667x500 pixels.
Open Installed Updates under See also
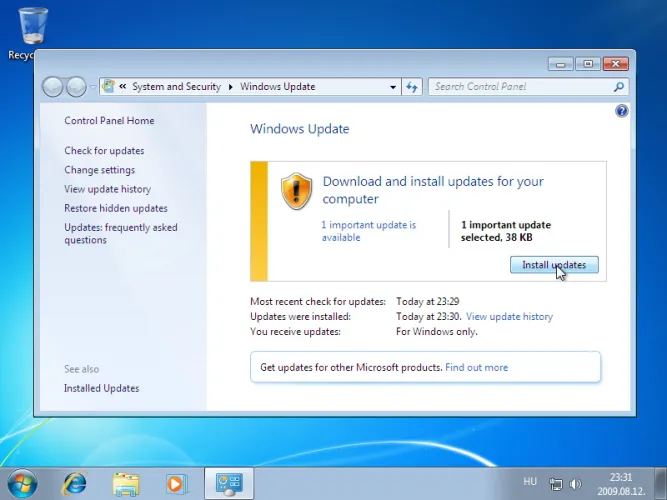tap(101, 388)
